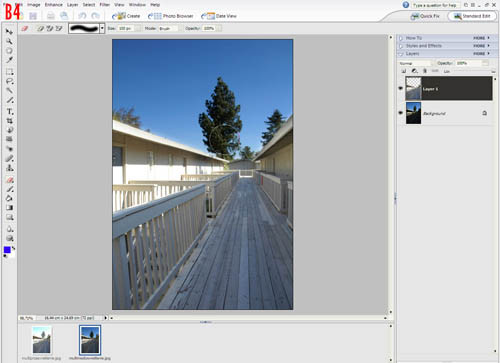Open the brush preset picker dropdown
Screen dimensions: 500x363
tap(102, 28)
